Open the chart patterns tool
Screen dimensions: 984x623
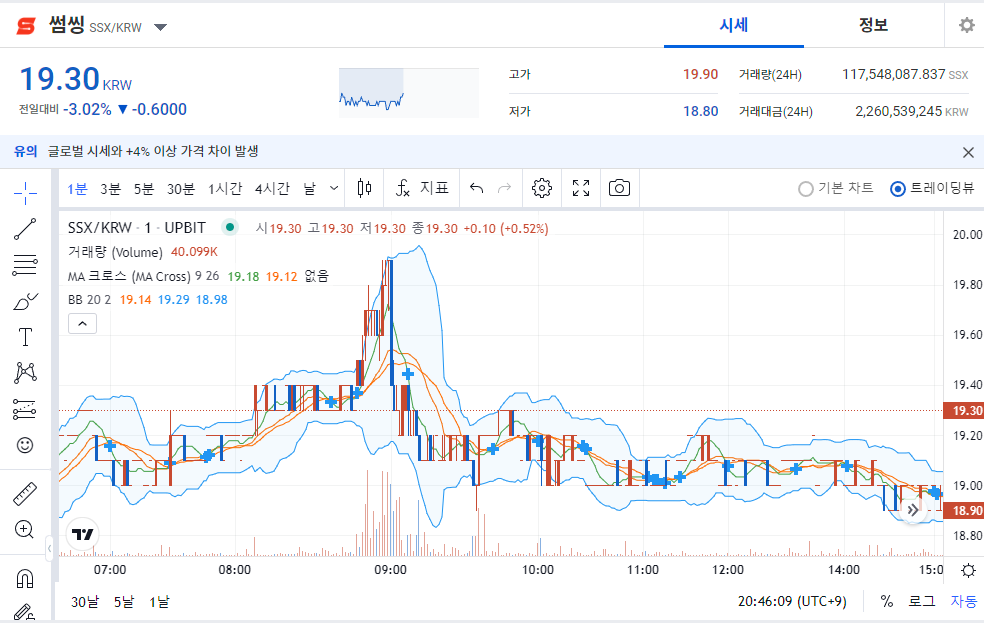point(25,373)
